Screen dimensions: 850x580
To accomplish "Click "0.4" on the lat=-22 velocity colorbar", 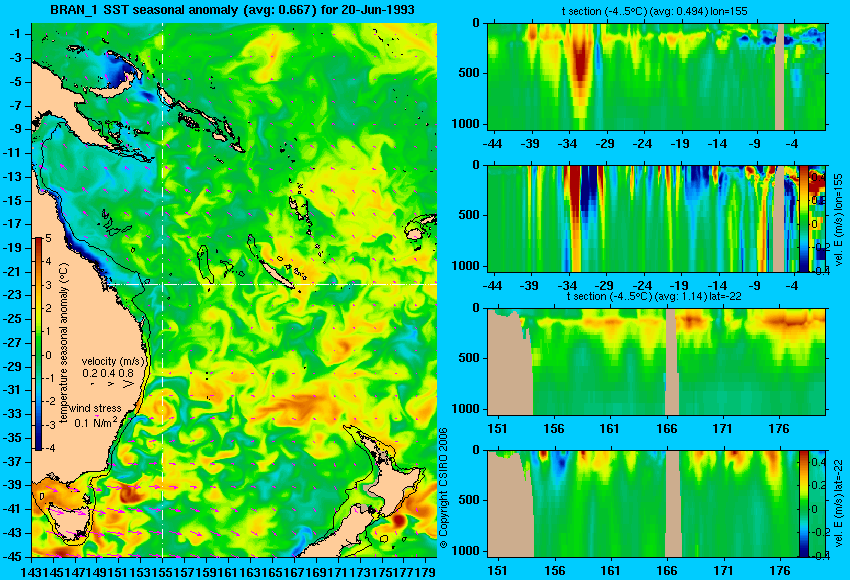I will (817, 462).
